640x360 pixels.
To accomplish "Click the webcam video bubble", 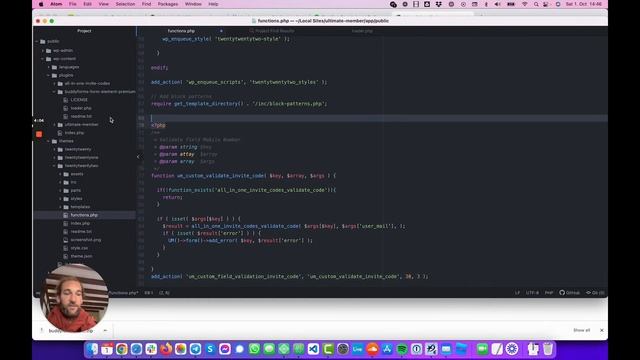I will click(74, 298).
